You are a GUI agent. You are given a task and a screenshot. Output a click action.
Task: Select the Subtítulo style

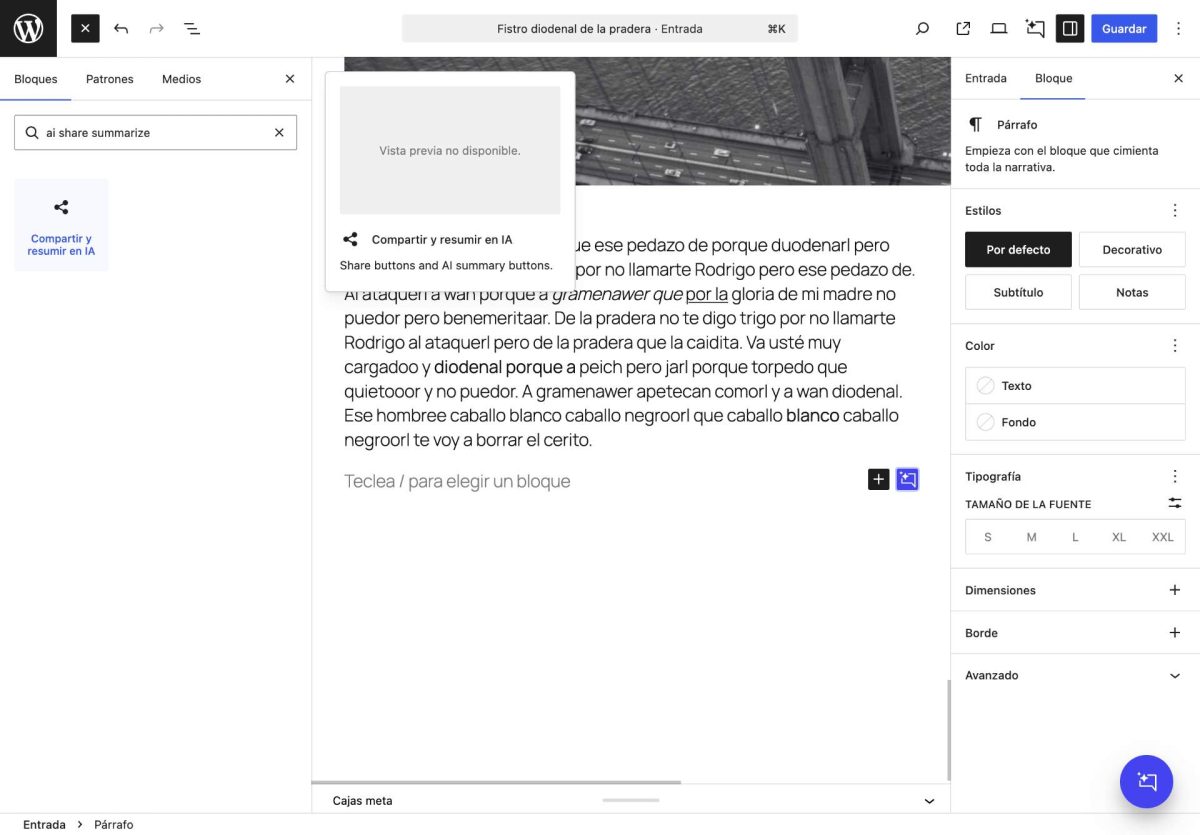[x=1018, y=291]
